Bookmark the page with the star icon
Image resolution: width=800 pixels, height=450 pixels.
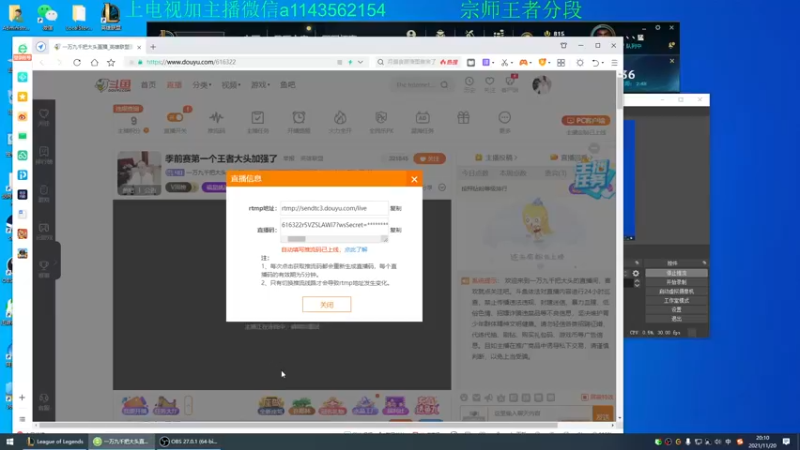point(111,62)
